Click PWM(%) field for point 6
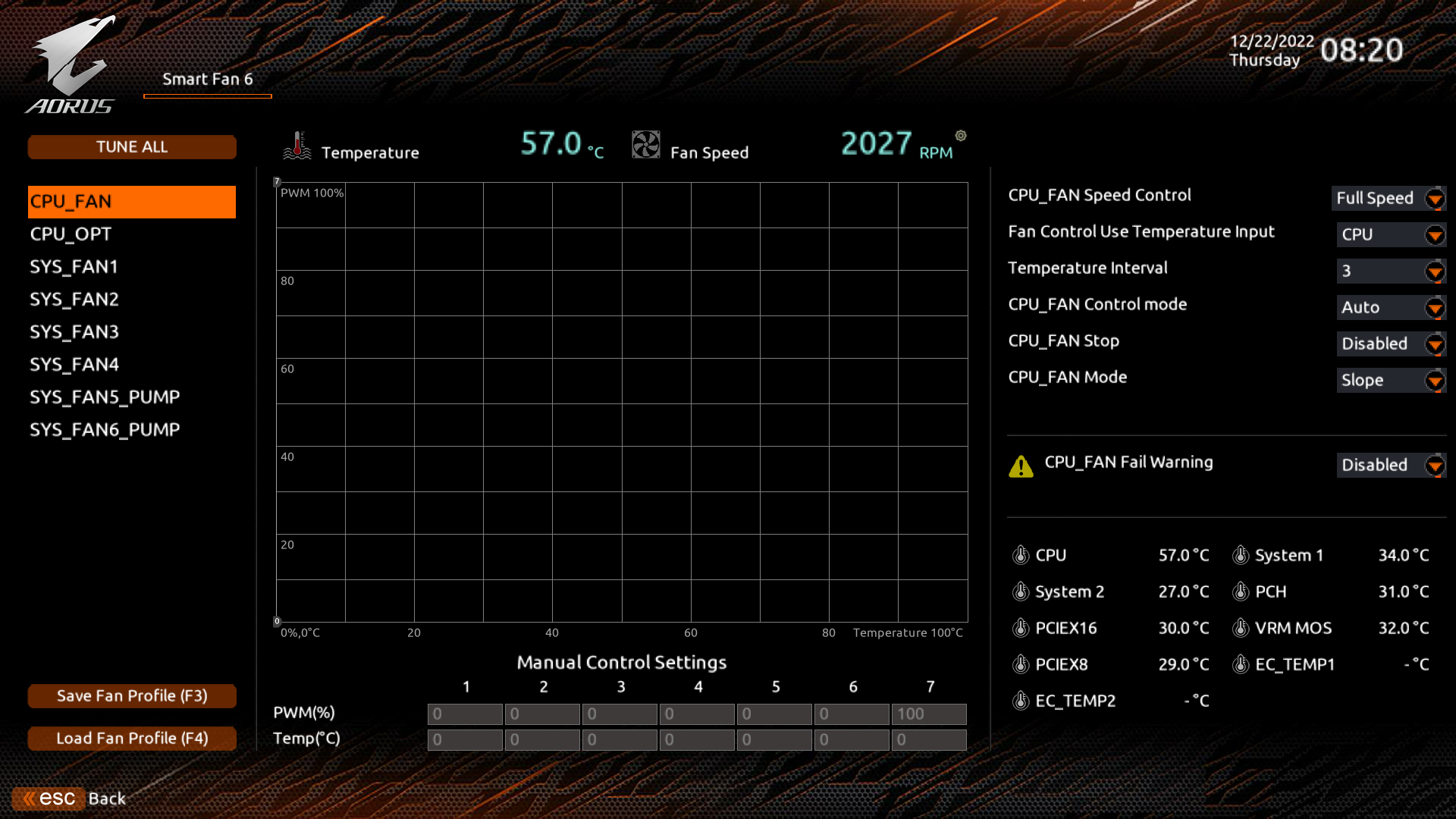This screenshot has height=819, width=1456. (852, 714)
